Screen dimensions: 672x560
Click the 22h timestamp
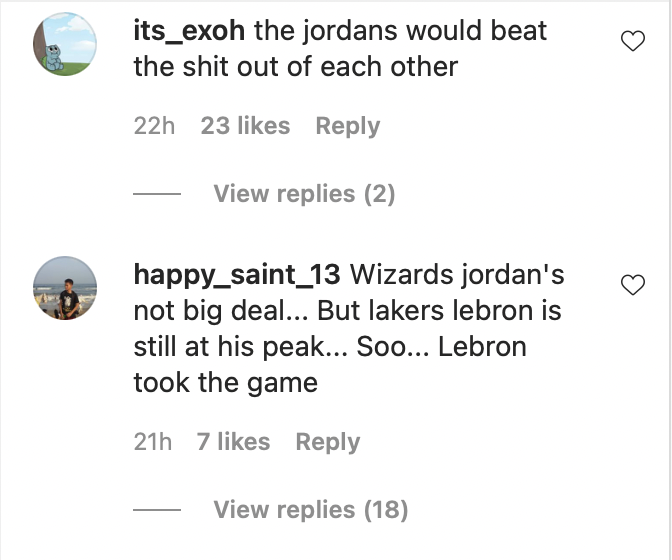click(154, 126)
